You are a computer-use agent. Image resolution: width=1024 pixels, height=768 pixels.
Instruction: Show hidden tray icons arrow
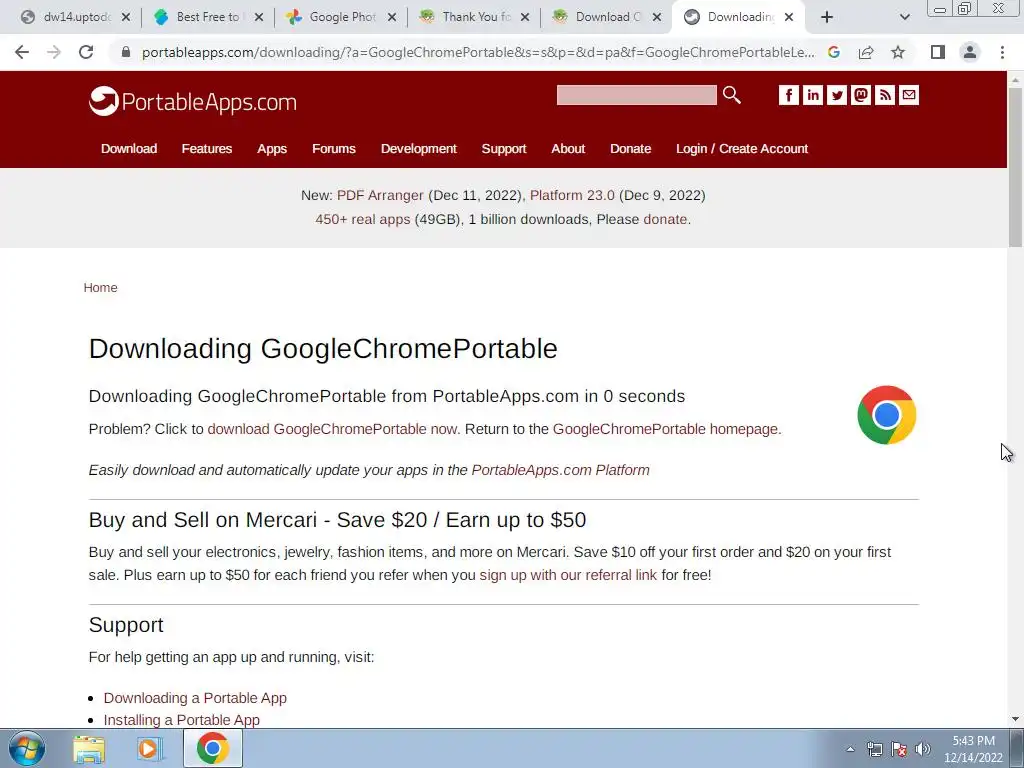pyautogui.click(x=850, y=749)
